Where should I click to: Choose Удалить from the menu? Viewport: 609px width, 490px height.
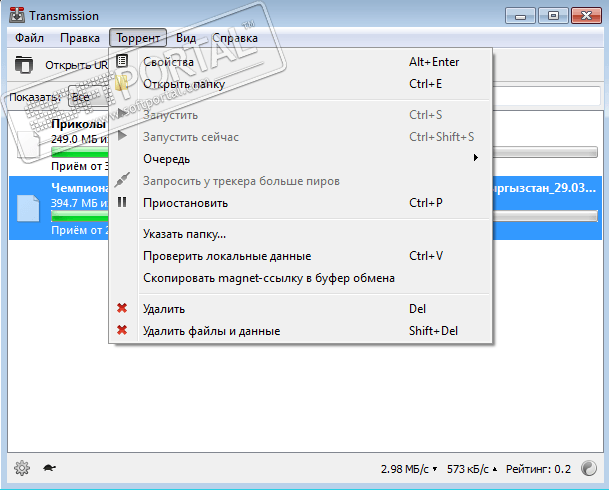[300, 309]
